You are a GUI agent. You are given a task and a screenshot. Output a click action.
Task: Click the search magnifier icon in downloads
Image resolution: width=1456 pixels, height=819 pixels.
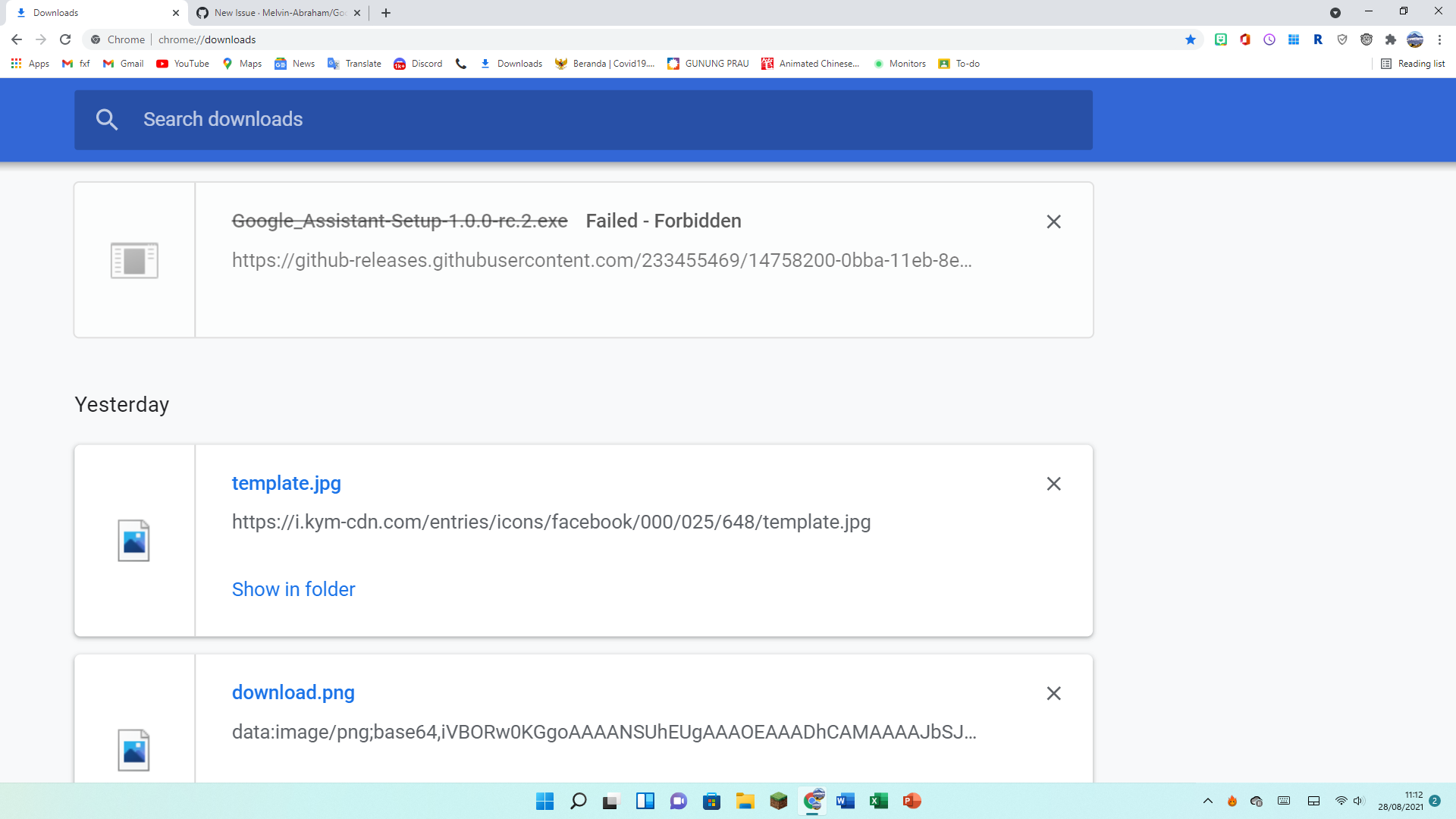coord(107,119)
